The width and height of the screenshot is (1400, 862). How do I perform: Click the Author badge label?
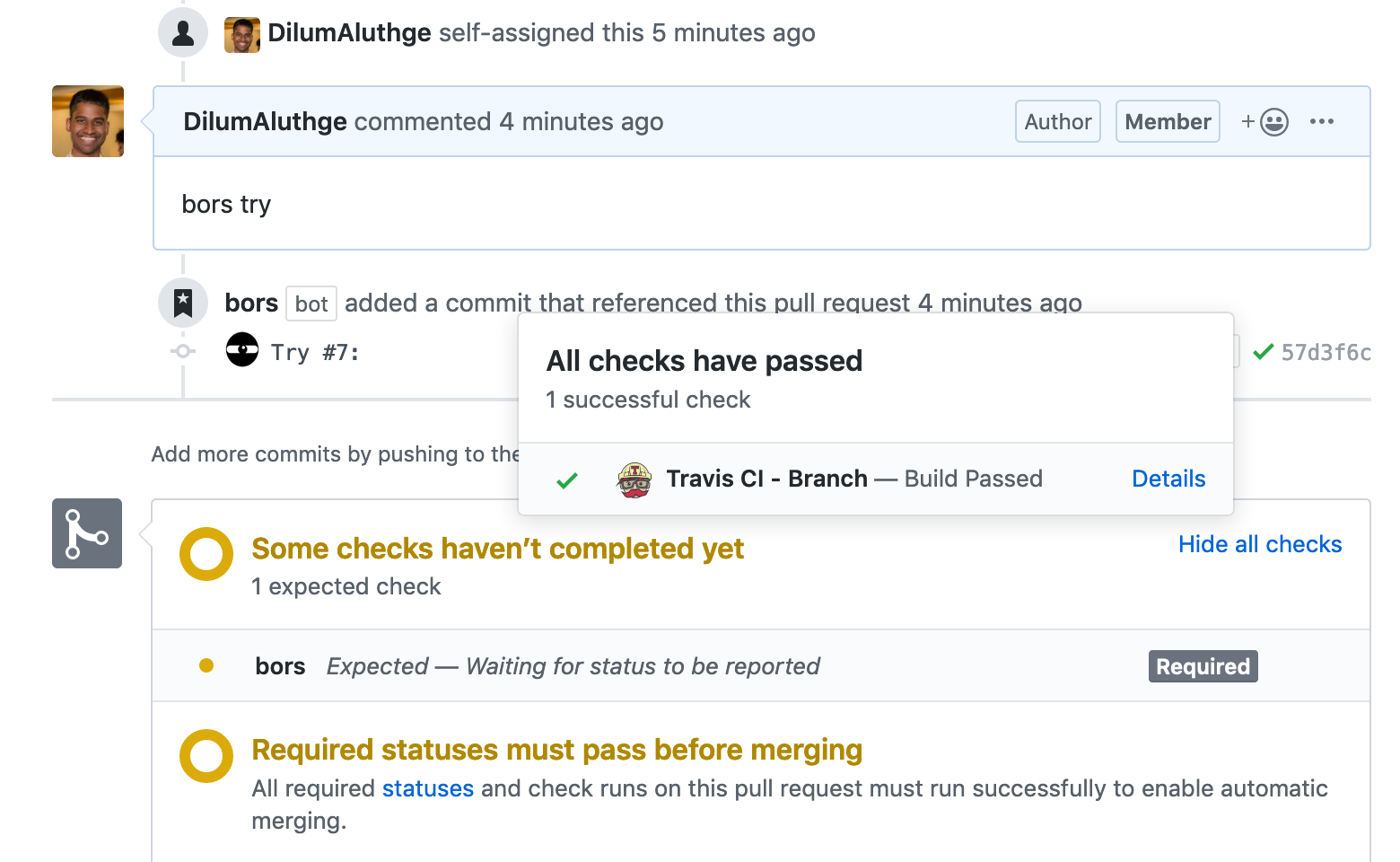coord(1057,121)
